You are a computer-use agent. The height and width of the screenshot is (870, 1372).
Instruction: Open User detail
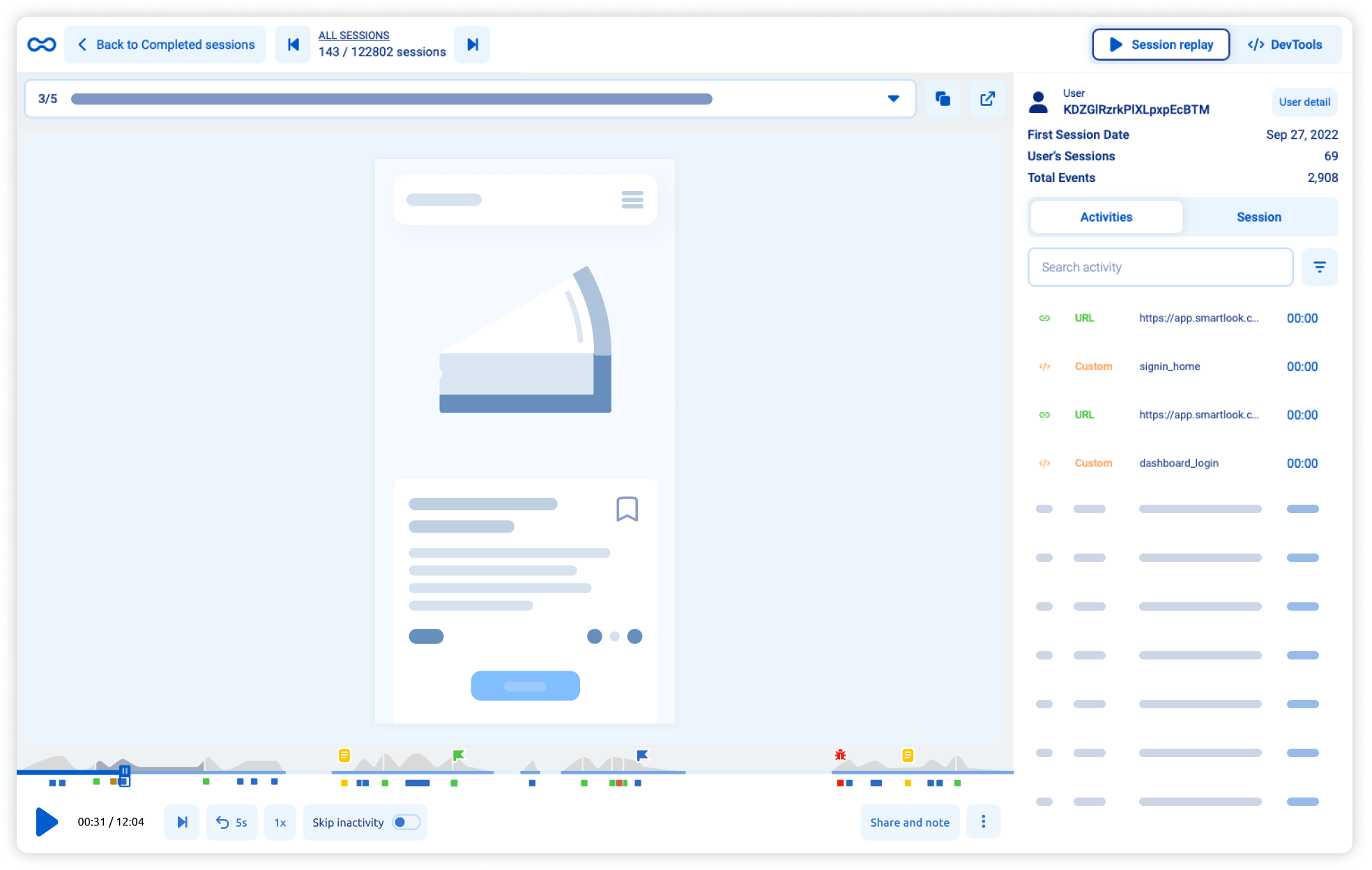point(1304,102)
